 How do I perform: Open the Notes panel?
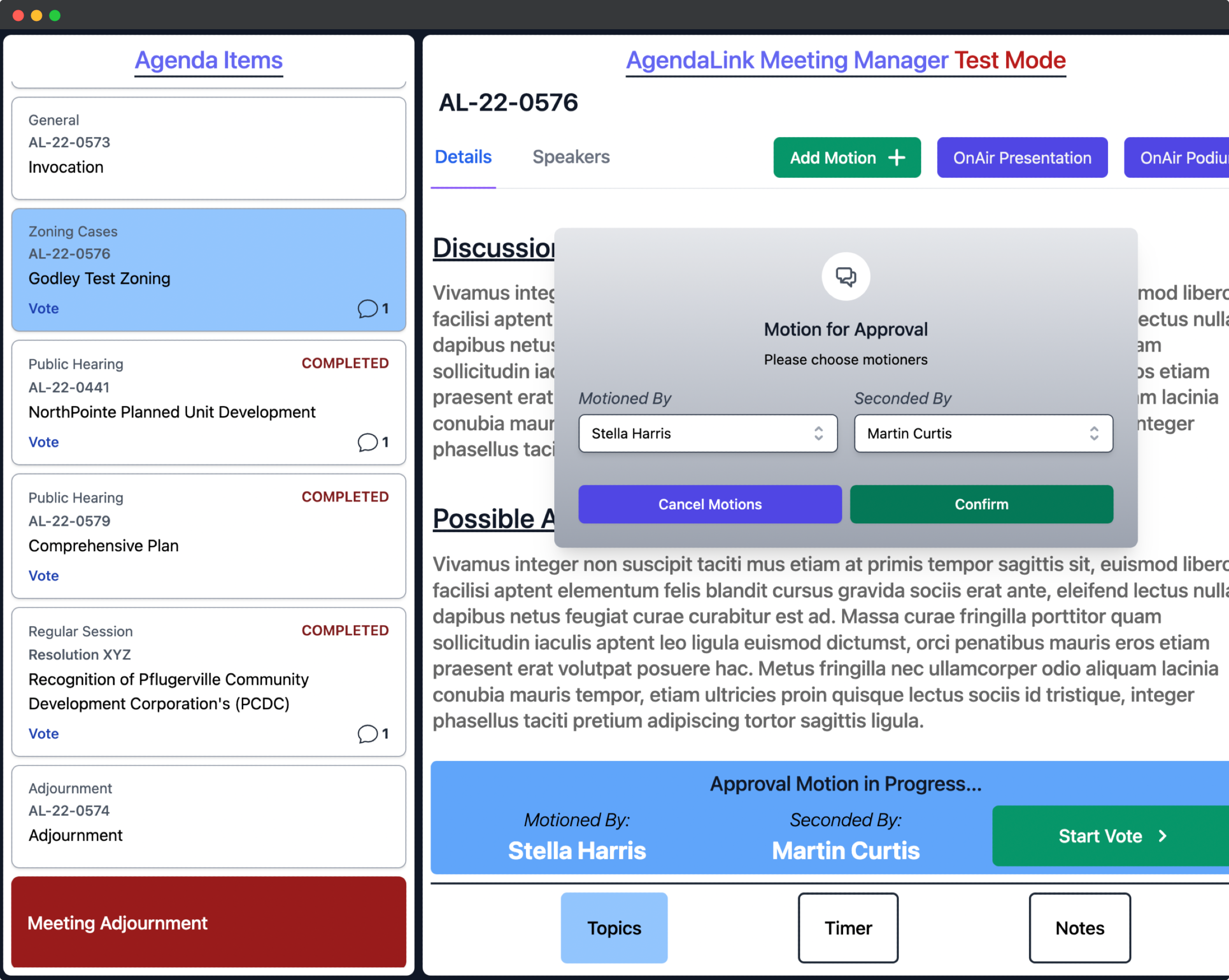click(1079, 927)
